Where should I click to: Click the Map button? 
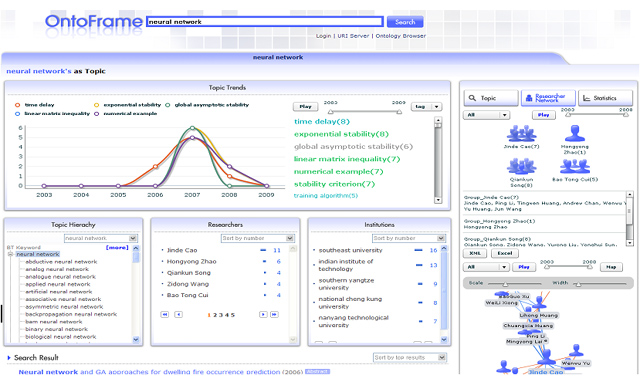[x=611, y=267]
